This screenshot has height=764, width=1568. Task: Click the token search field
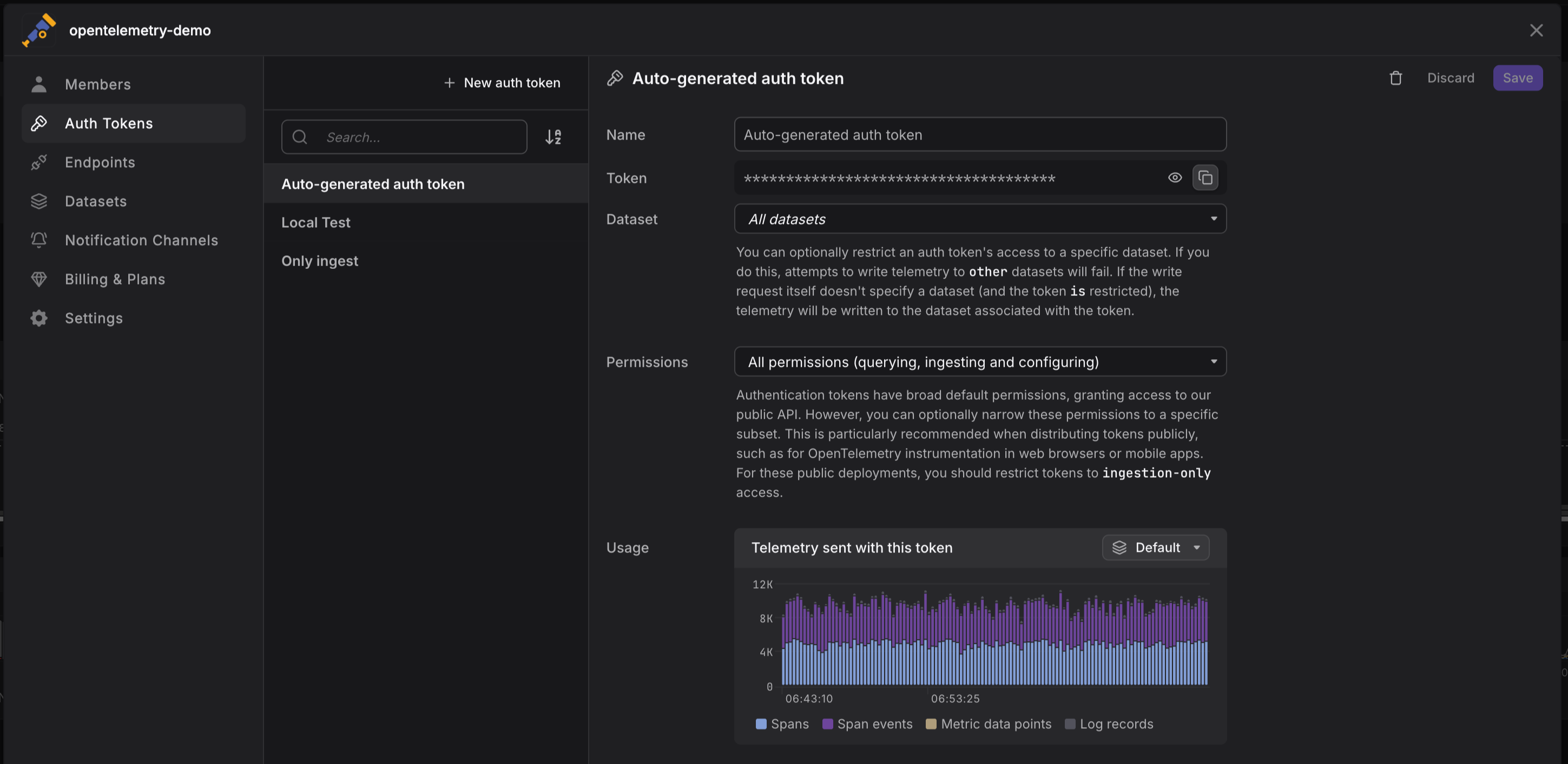pos(420,137)
